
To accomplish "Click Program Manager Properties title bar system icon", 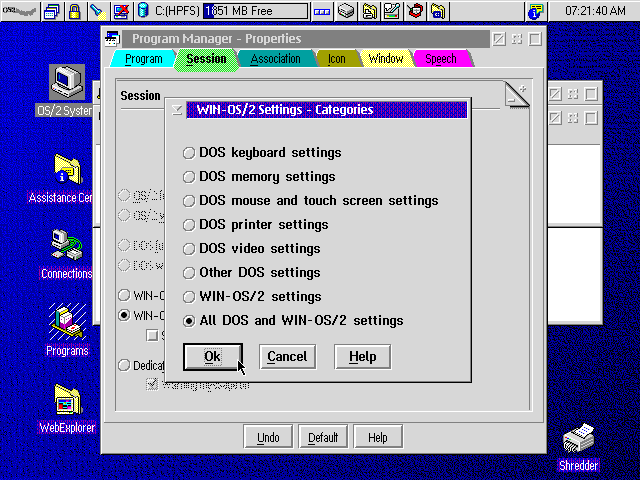I will (112, 39).
